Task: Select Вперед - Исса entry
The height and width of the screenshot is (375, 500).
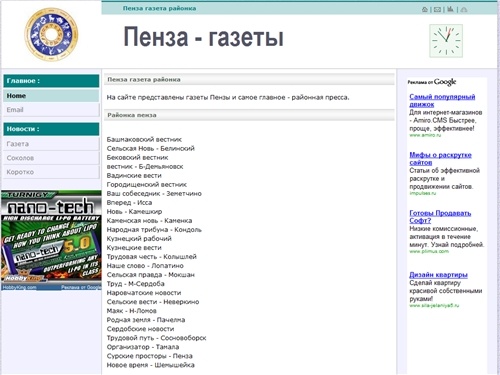Action: [129, 202]
